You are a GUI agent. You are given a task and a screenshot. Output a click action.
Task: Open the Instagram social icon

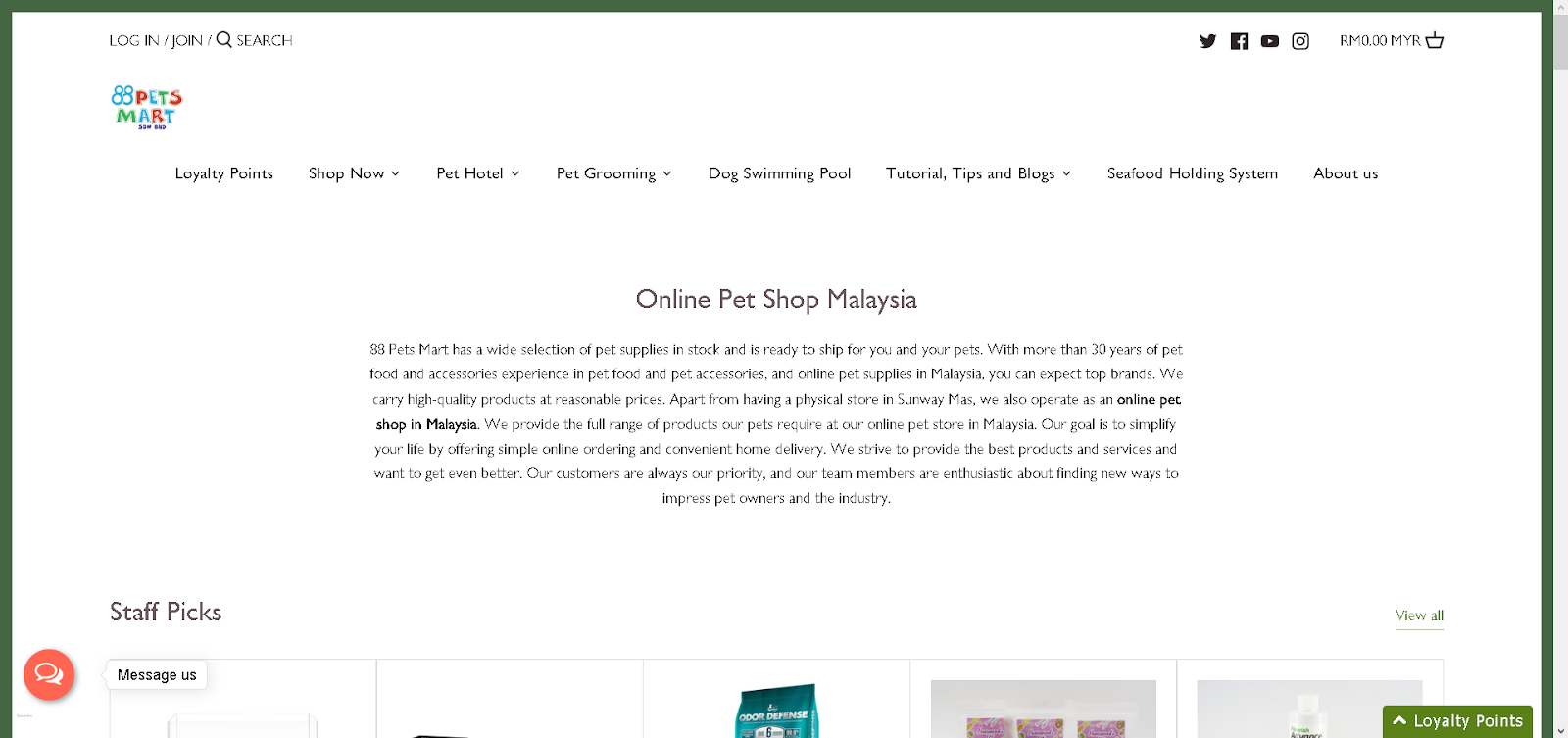[1300, 41]
